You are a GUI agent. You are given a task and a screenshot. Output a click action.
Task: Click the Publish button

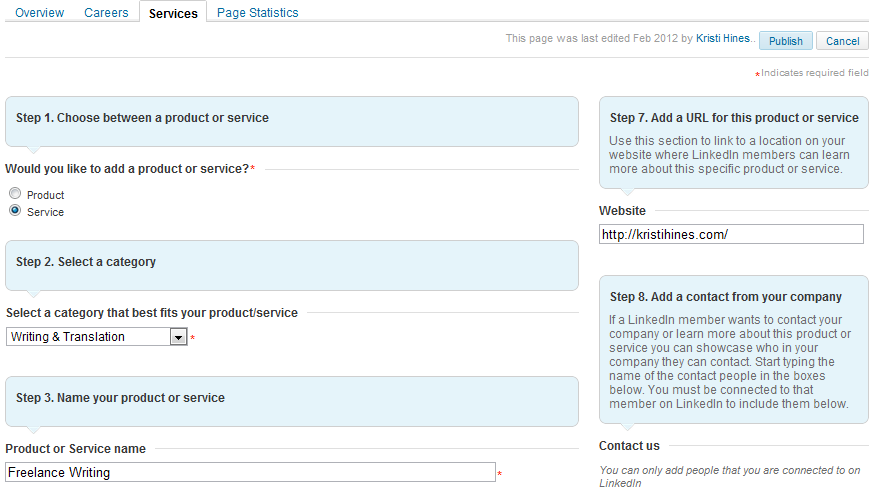pyautogui.click(x=785, y=41)
